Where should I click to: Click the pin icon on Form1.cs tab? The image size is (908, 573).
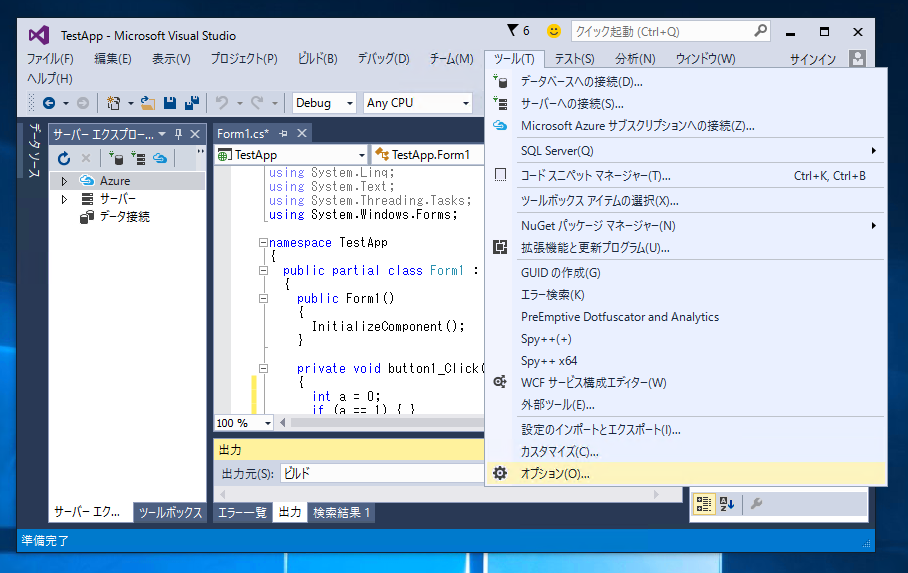(x=283, y=133)
